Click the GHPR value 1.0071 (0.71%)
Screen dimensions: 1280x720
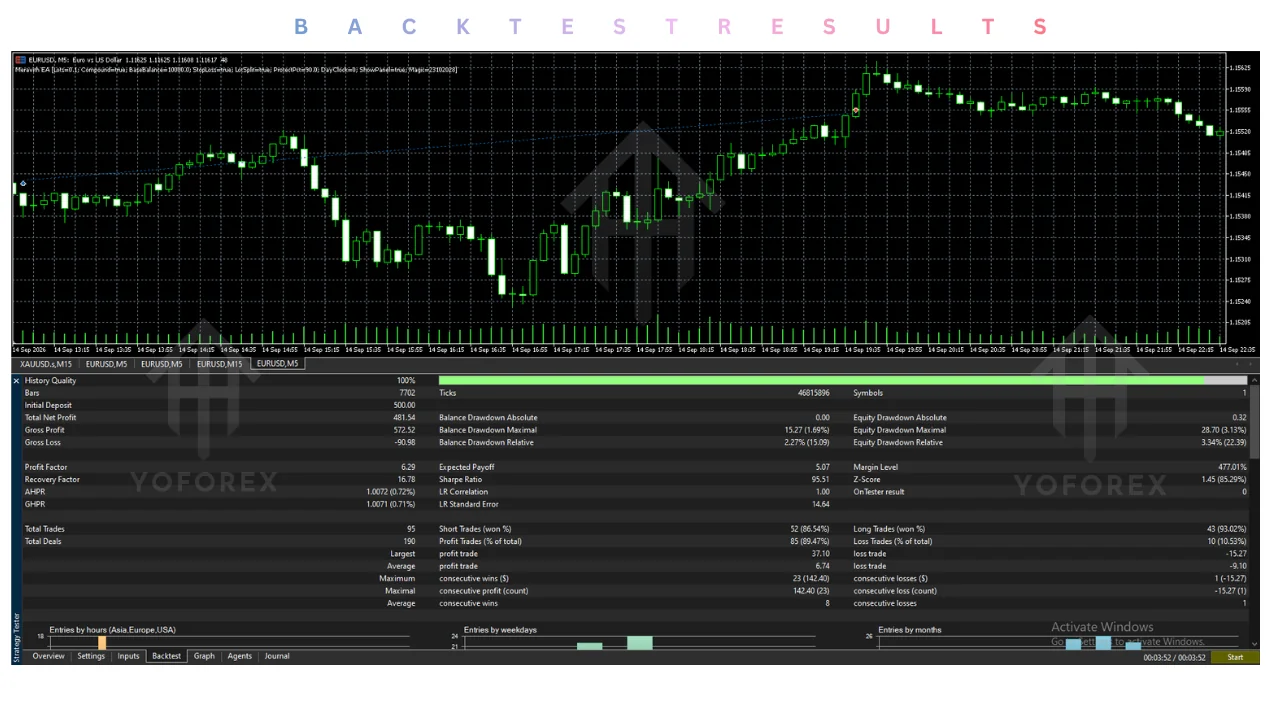(x=391, y=504)
